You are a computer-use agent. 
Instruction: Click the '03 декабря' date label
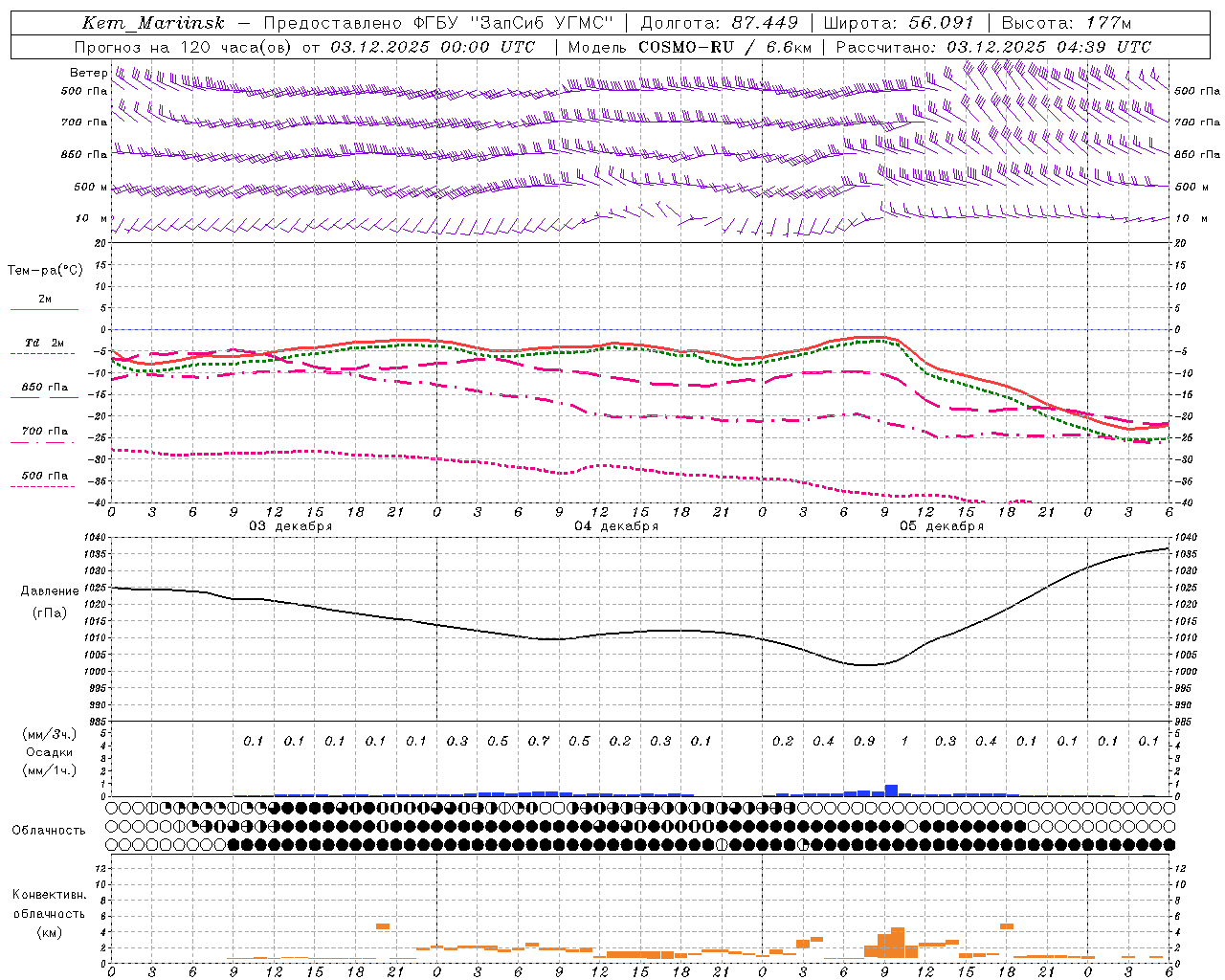pyautogui.click(x=291, y=526)
